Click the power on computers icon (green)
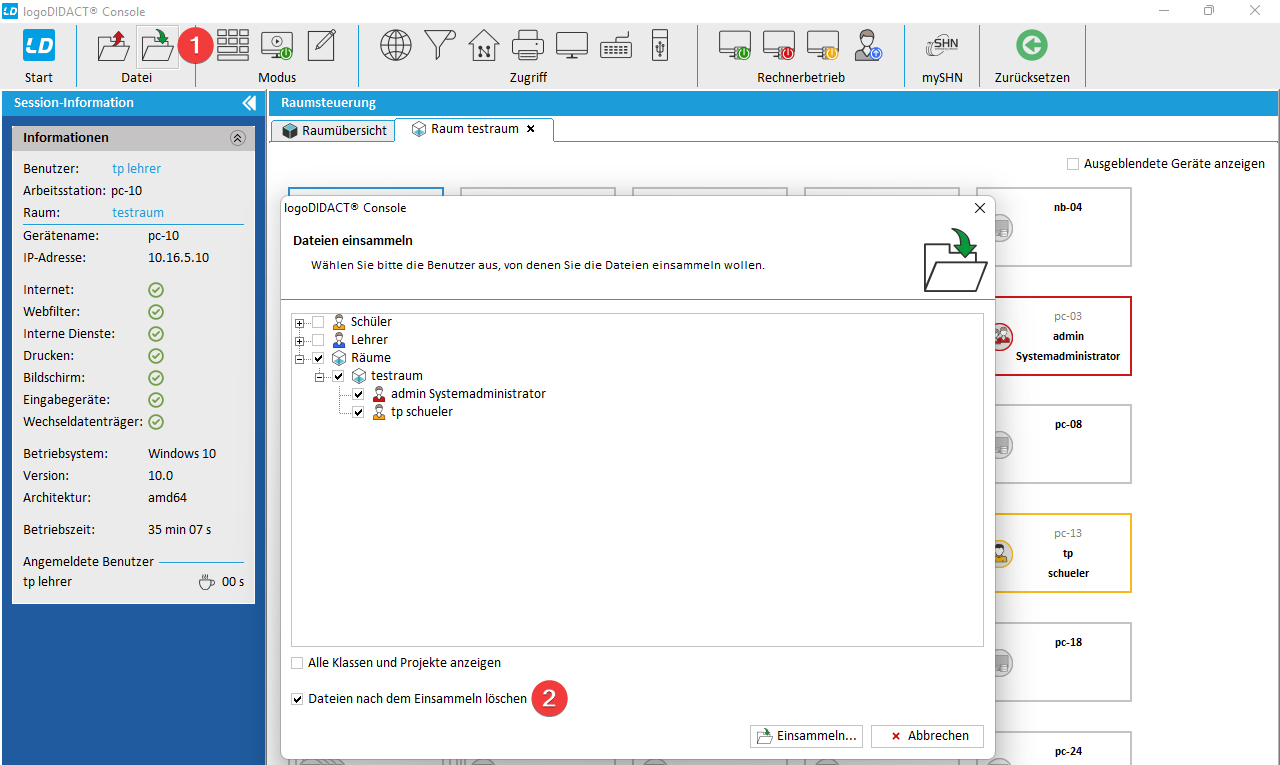 coord(735,45)
